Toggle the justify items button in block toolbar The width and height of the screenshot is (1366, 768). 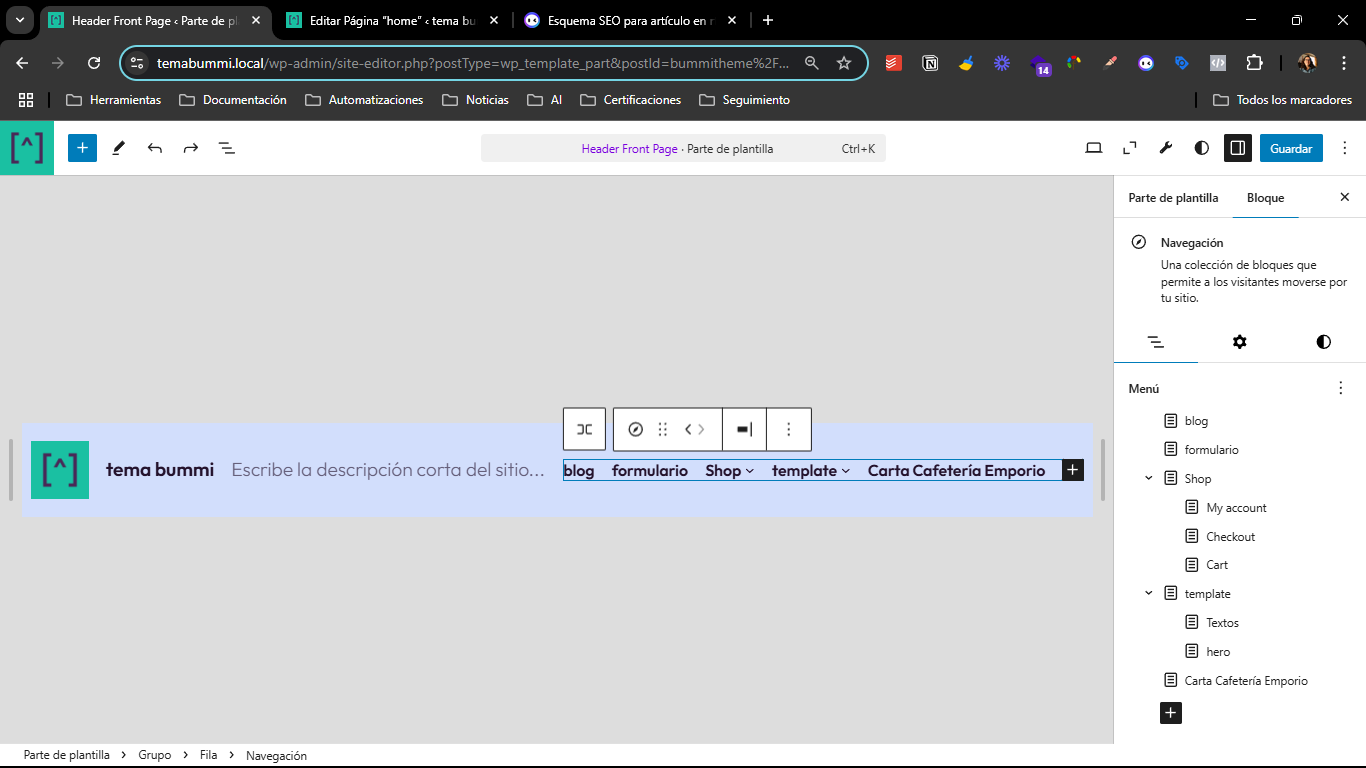744,429
